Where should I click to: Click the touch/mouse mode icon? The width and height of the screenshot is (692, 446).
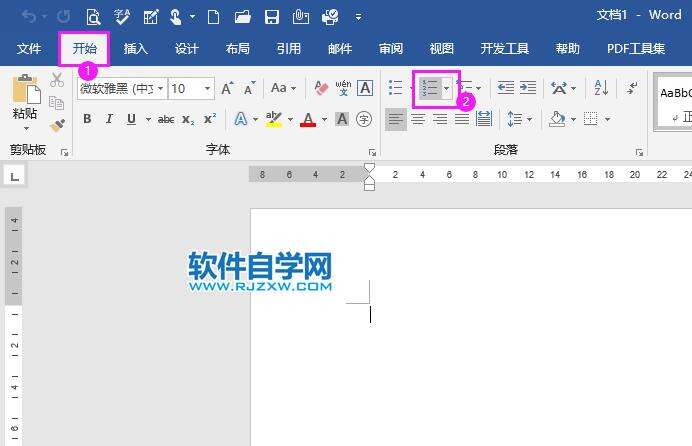[176, 17]
